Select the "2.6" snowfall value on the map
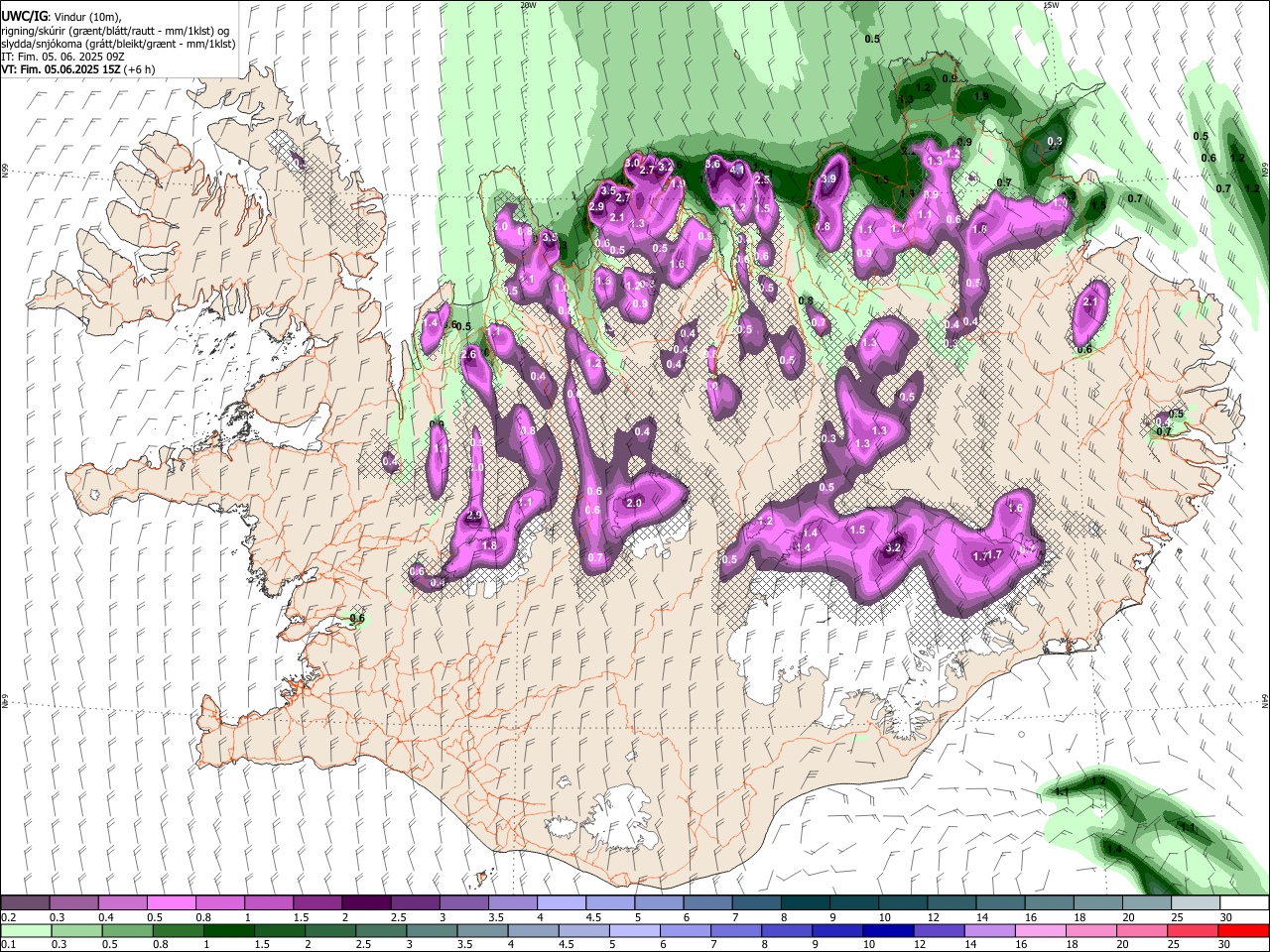 click(469, 354)
